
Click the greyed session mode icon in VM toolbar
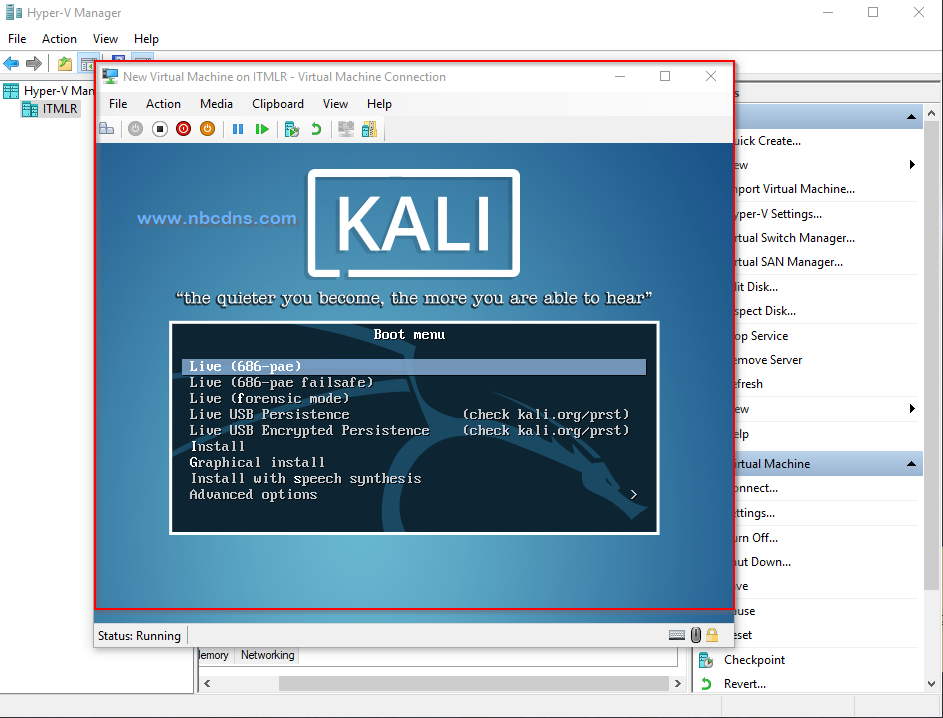pyautogui.click(x=346, y=129)
